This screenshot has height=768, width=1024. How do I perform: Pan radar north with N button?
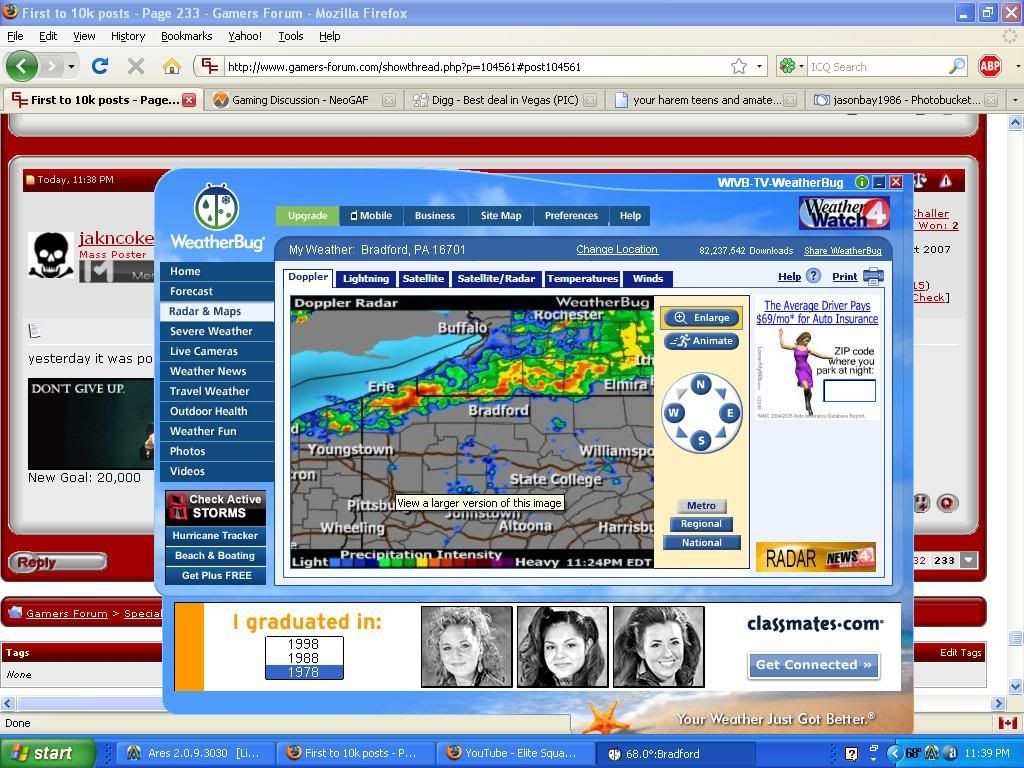701,384
